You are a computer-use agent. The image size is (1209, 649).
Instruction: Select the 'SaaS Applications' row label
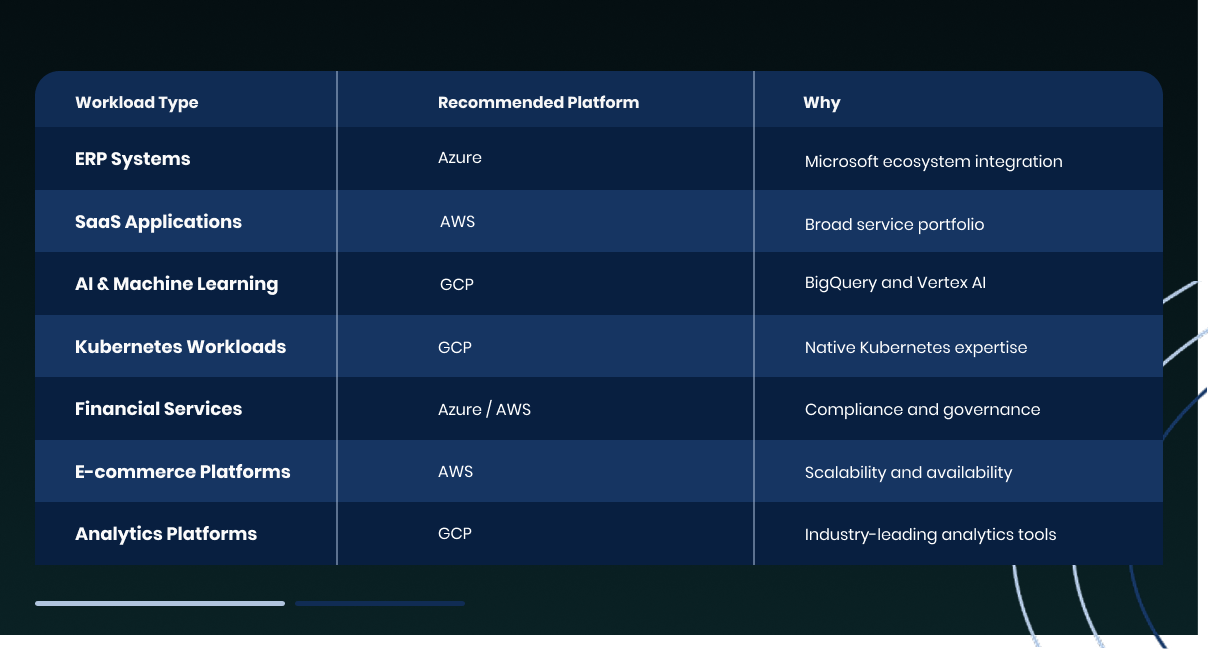158,222
